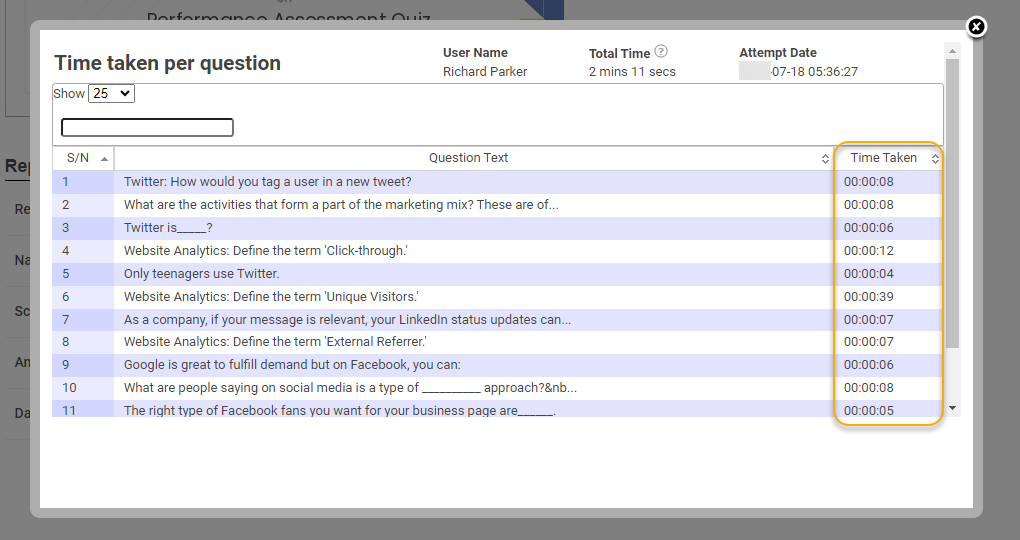
Task: Select row 'Twitter: How would you tag a user'
Action: coord(267,182)
